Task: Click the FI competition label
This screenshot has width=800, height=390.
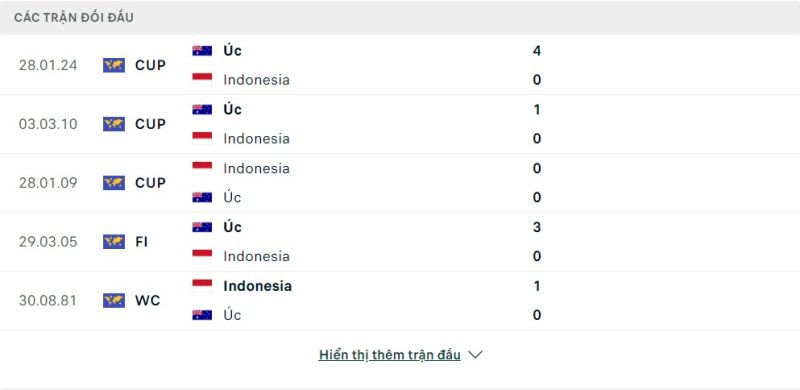Action: 141,242
